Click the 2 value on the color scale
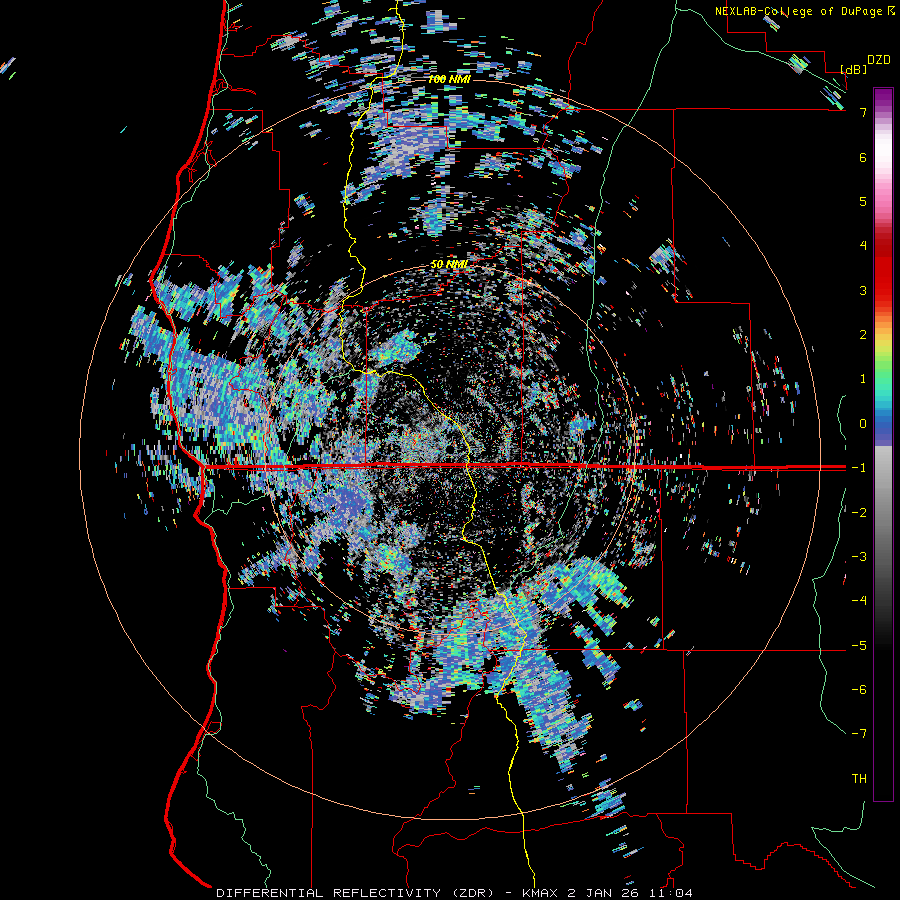The image size is (900, 900). (863, 335)
